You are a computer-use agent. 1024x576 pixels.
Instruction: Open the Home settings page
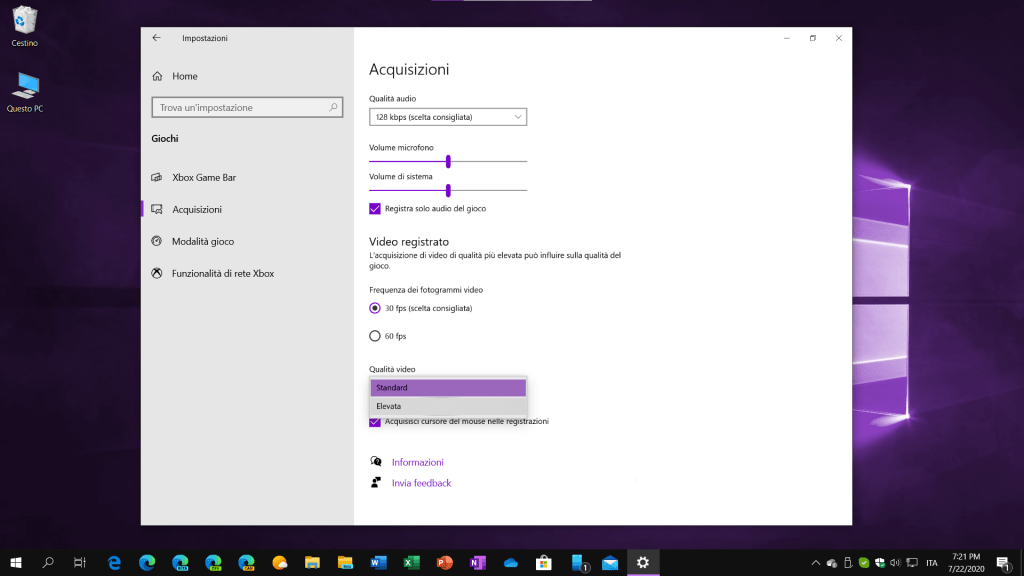pos(184,76)
